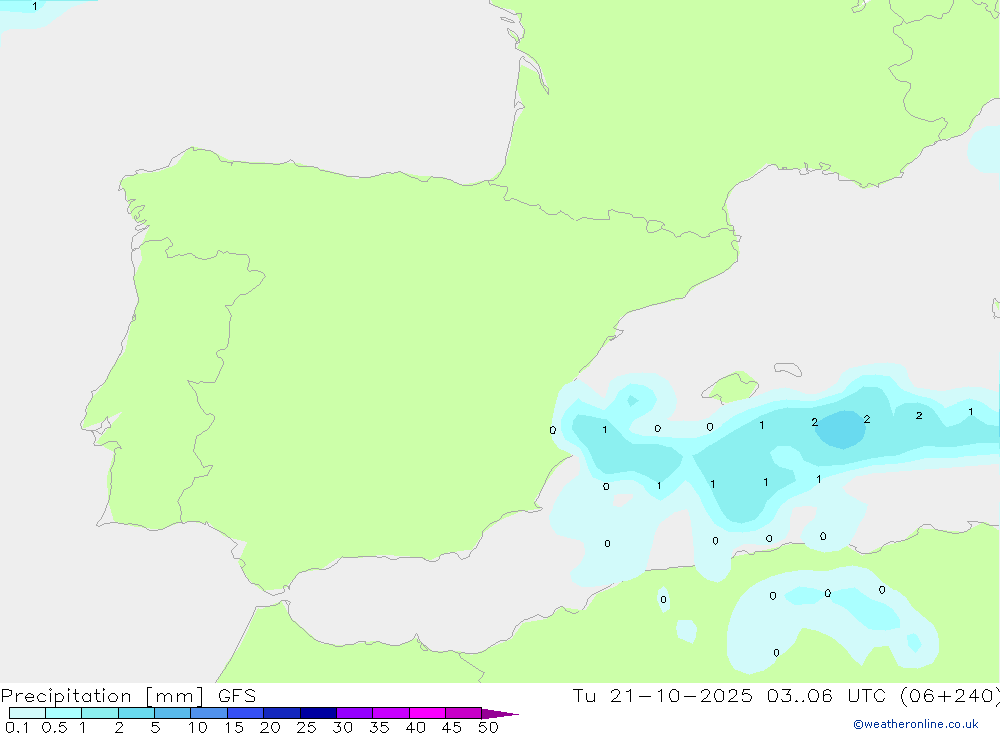This screenshot has height=733, width=1000.
Task: Click the '0.1' legend scale label
Action: point(17,727)
